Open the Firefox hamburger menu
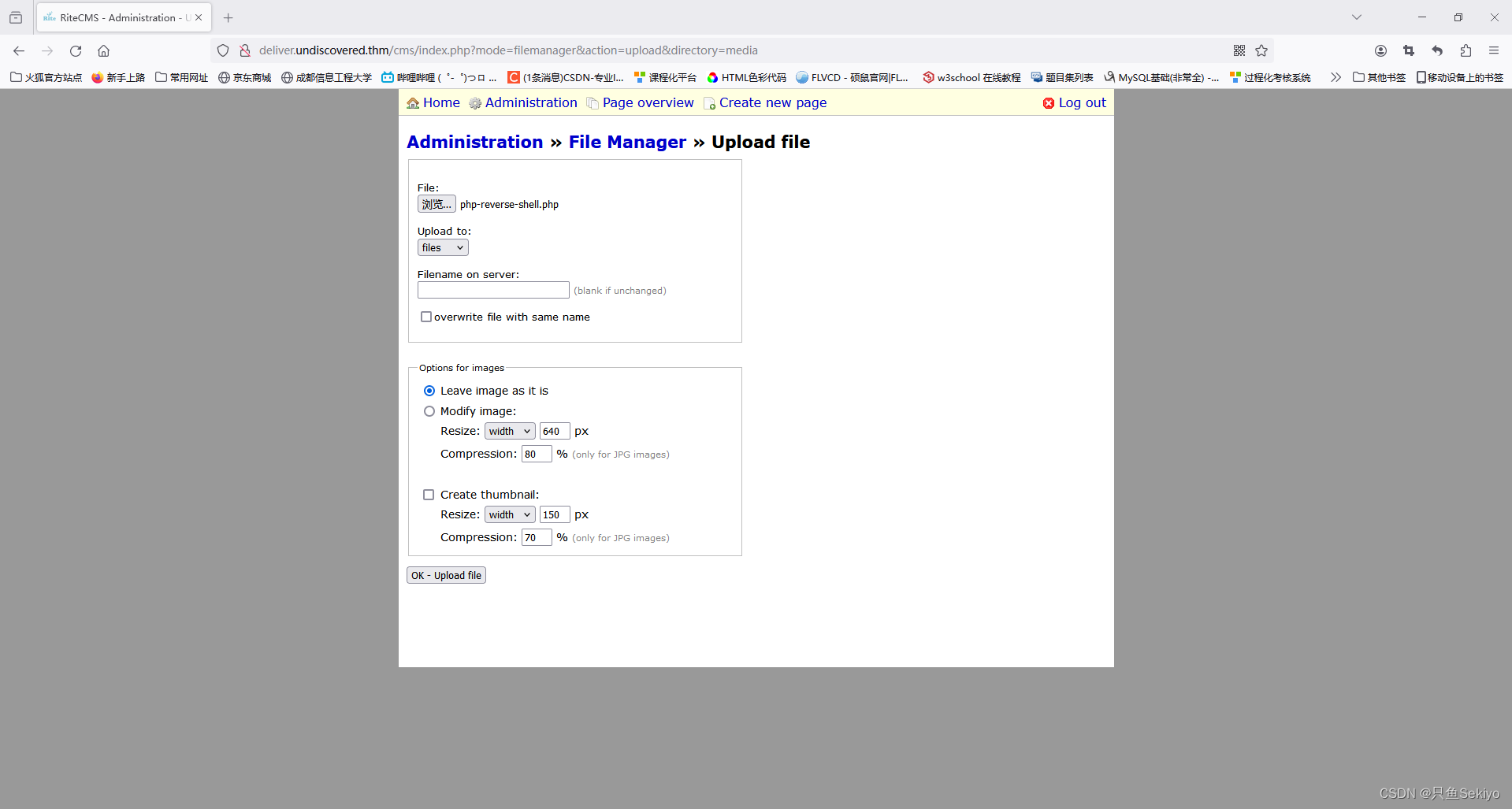The height and width of the screenshot is (809, 1512). point(1494,50)
